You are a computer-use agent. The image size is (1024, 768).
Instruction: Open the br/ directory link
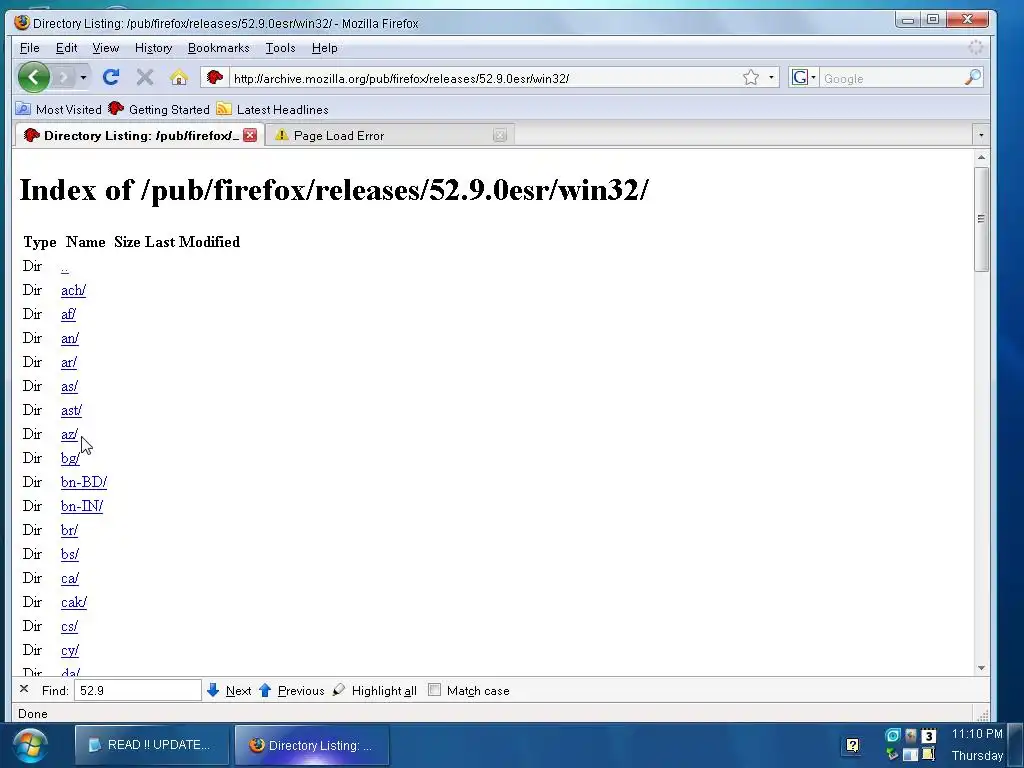[x=69, y=530]
